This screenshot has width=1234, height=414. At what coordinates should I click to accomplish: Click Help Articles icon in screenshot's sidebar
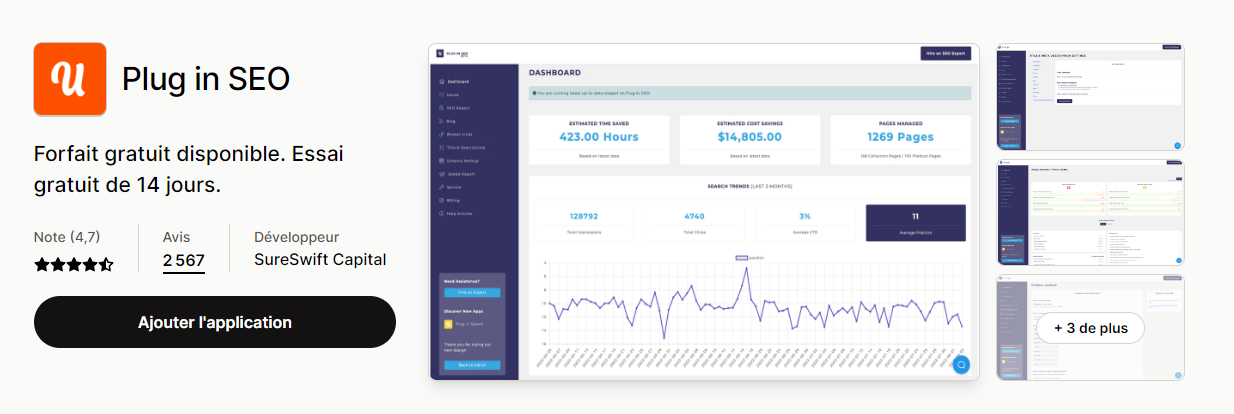coord(441,213)
